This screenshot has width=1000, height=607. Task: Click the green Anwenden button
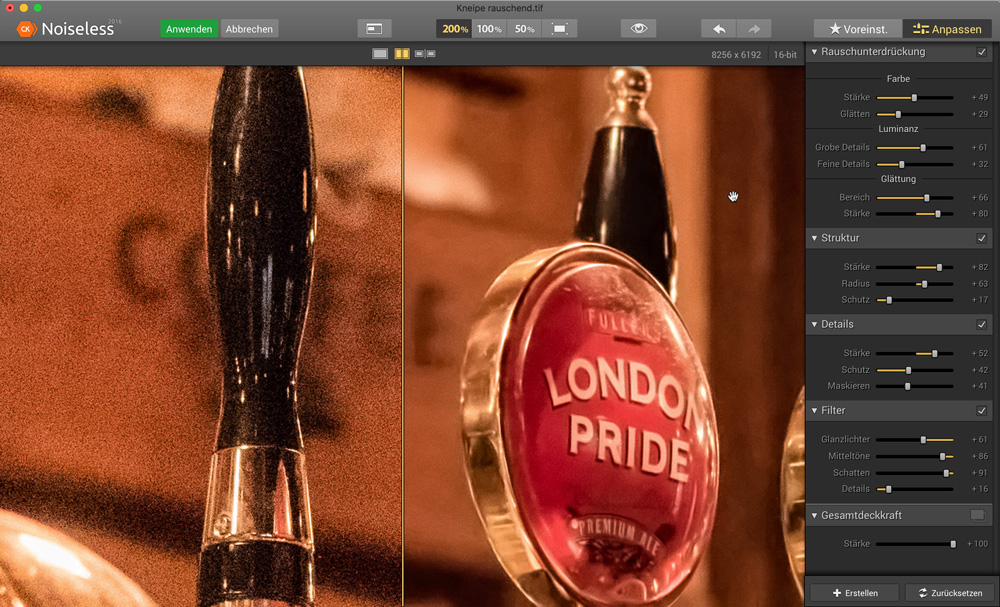point(189,29)
